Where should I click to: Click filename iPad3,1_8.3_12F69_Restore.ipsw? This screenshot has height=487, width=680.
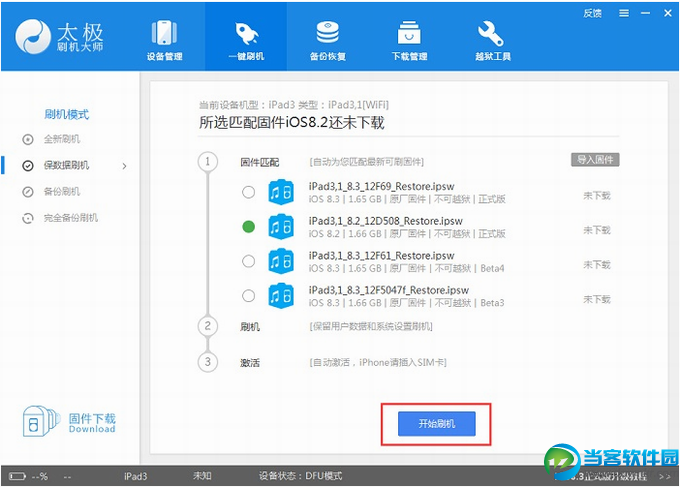(x=381, y=186)
